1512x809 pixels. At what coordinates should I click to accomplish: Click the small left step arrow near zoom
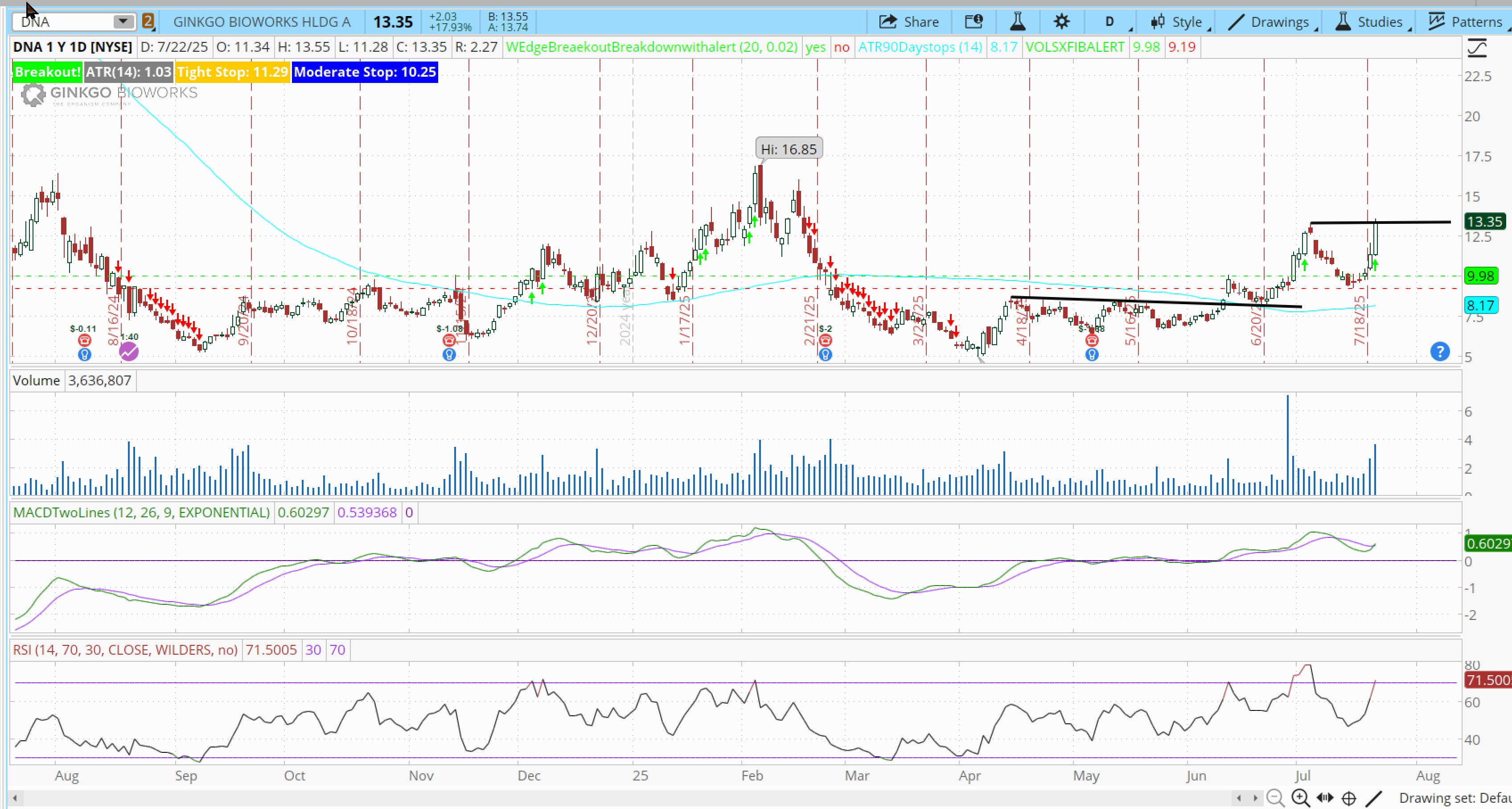(x=1239, y=798)
